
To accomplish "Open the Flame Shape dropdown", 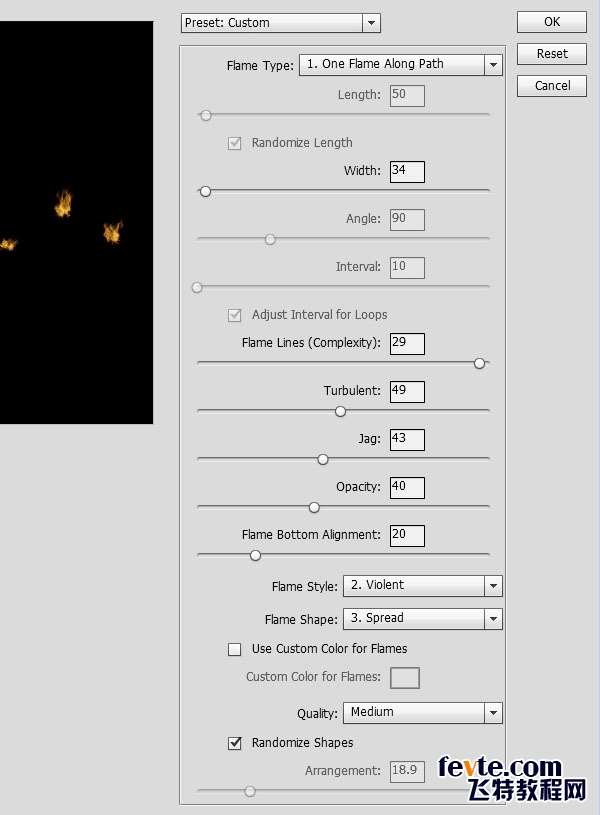I will coord(421,619).
